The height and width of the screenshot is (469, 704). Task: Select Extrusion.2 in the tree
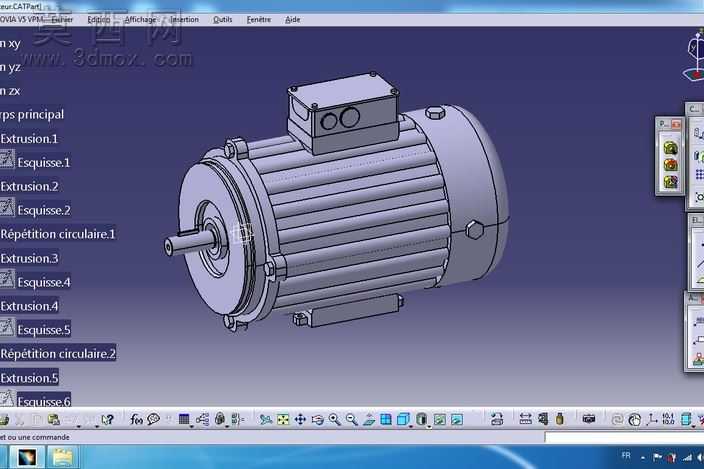coord(29,186)
